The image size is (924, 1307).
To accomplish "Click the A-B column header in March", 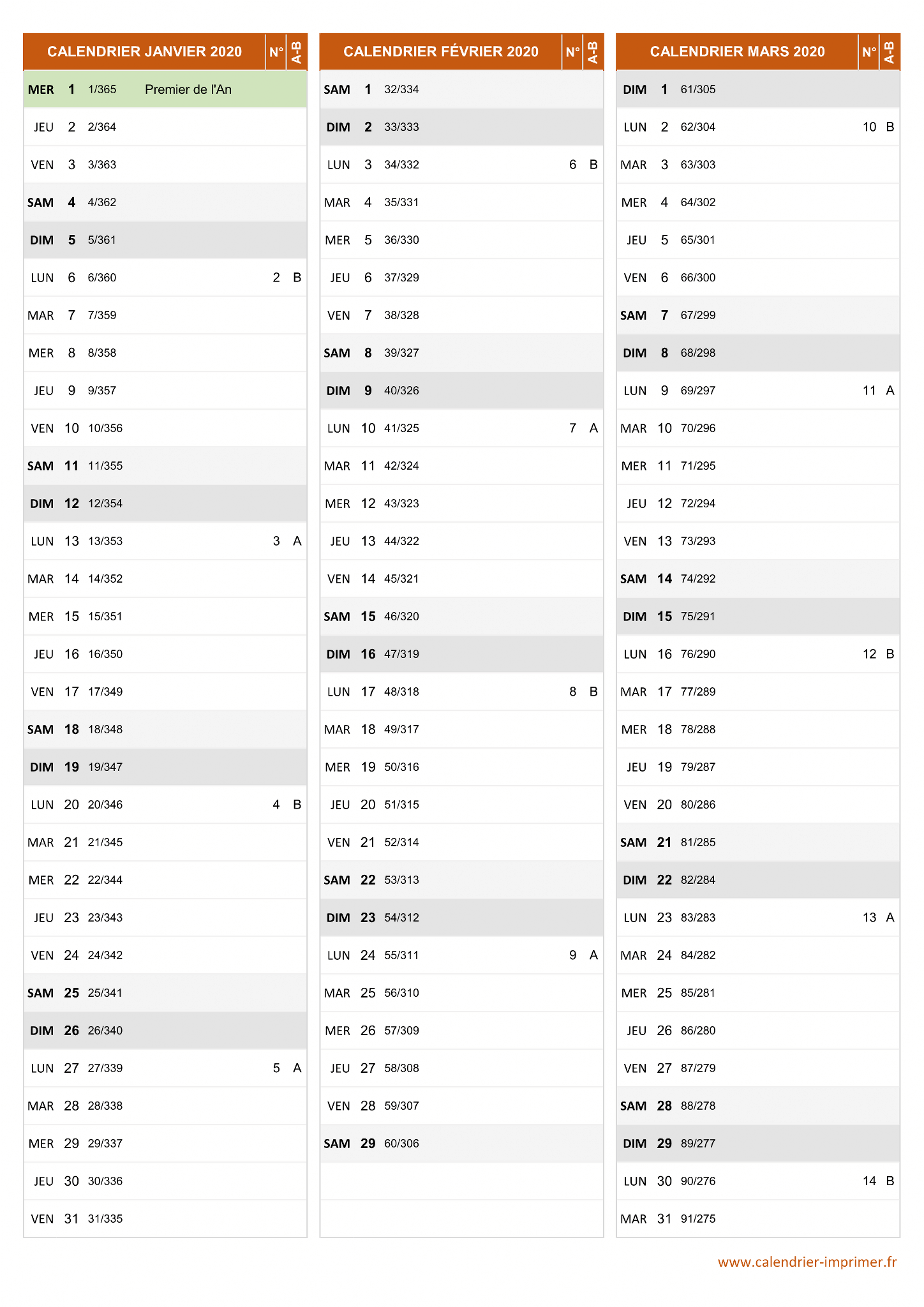I will tap(890, 52).
